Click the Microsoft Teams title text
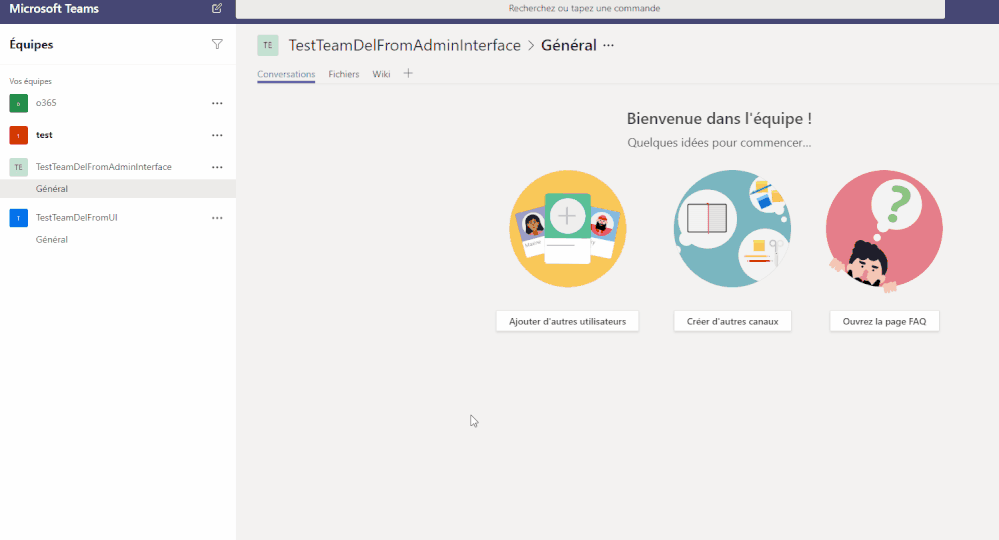This screenshot has width=999, height=540. tap(54, 9)
